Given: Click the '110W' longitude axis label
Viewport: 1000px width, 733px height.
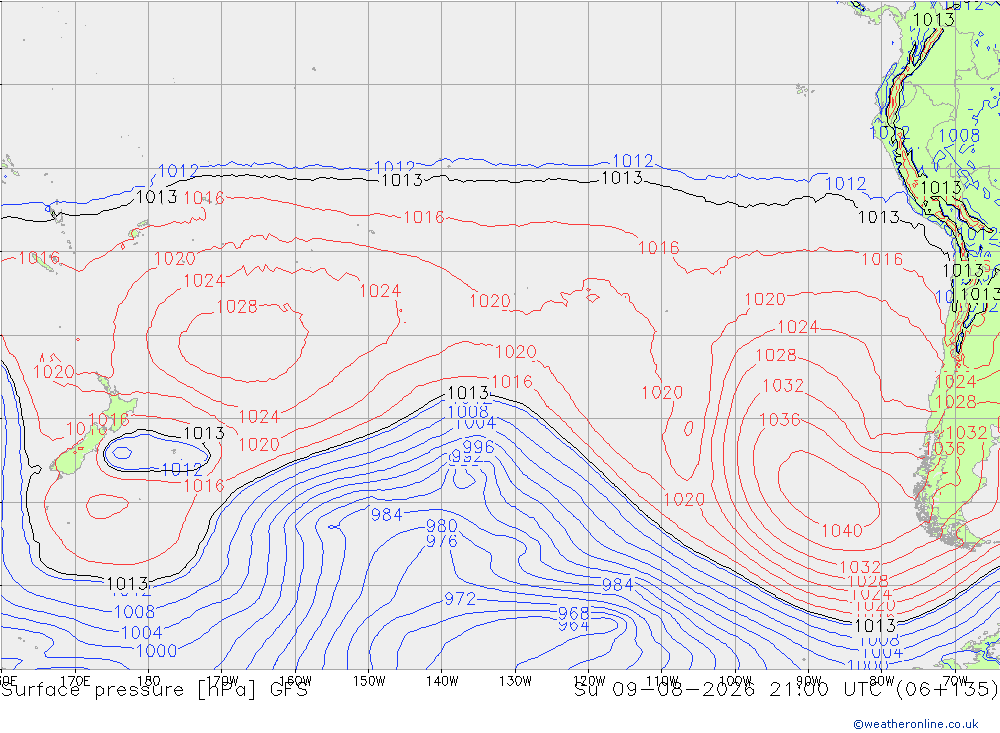Looking at the screenshot, I should (x=662, y=681).
